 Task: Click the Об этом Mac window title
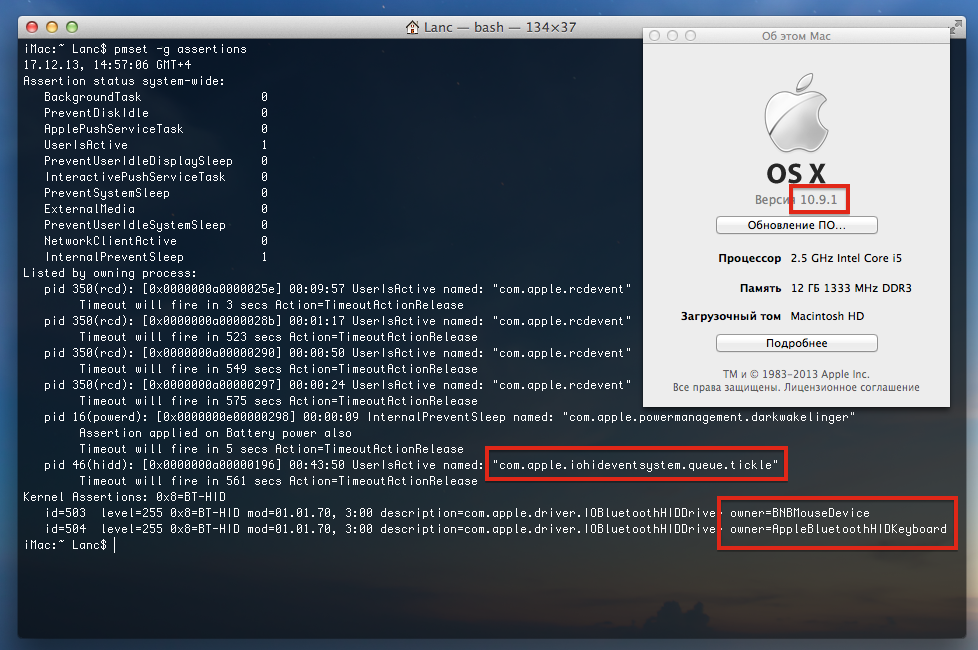pyautogui.click(x=796, y=36)
